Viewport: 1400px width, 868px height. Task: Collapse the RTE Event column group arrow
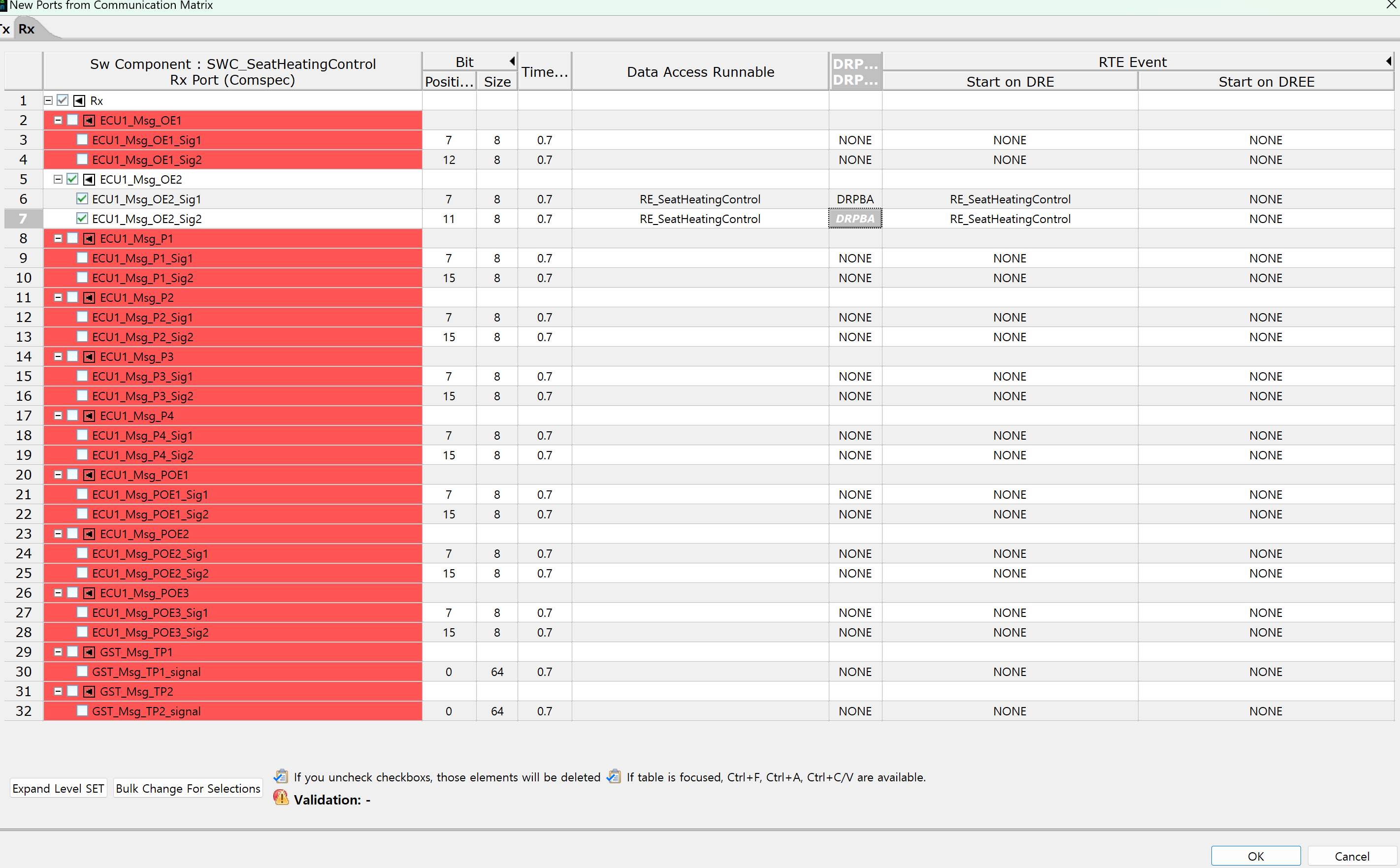coord(1389,61)
